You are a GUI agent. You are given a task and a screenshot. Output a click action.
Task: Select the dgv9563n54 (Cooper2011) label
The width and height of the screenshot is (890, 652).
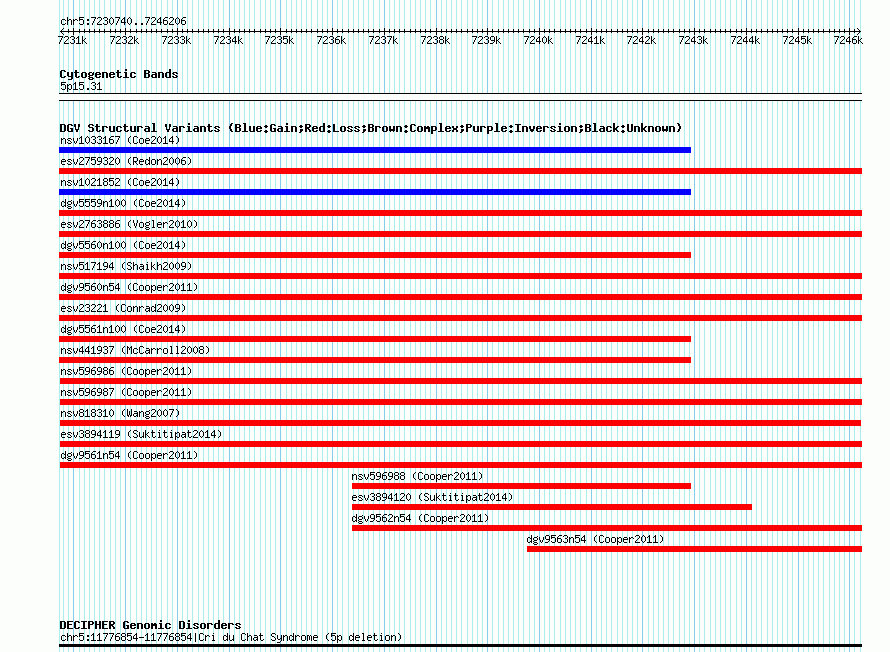click(595, 539)
